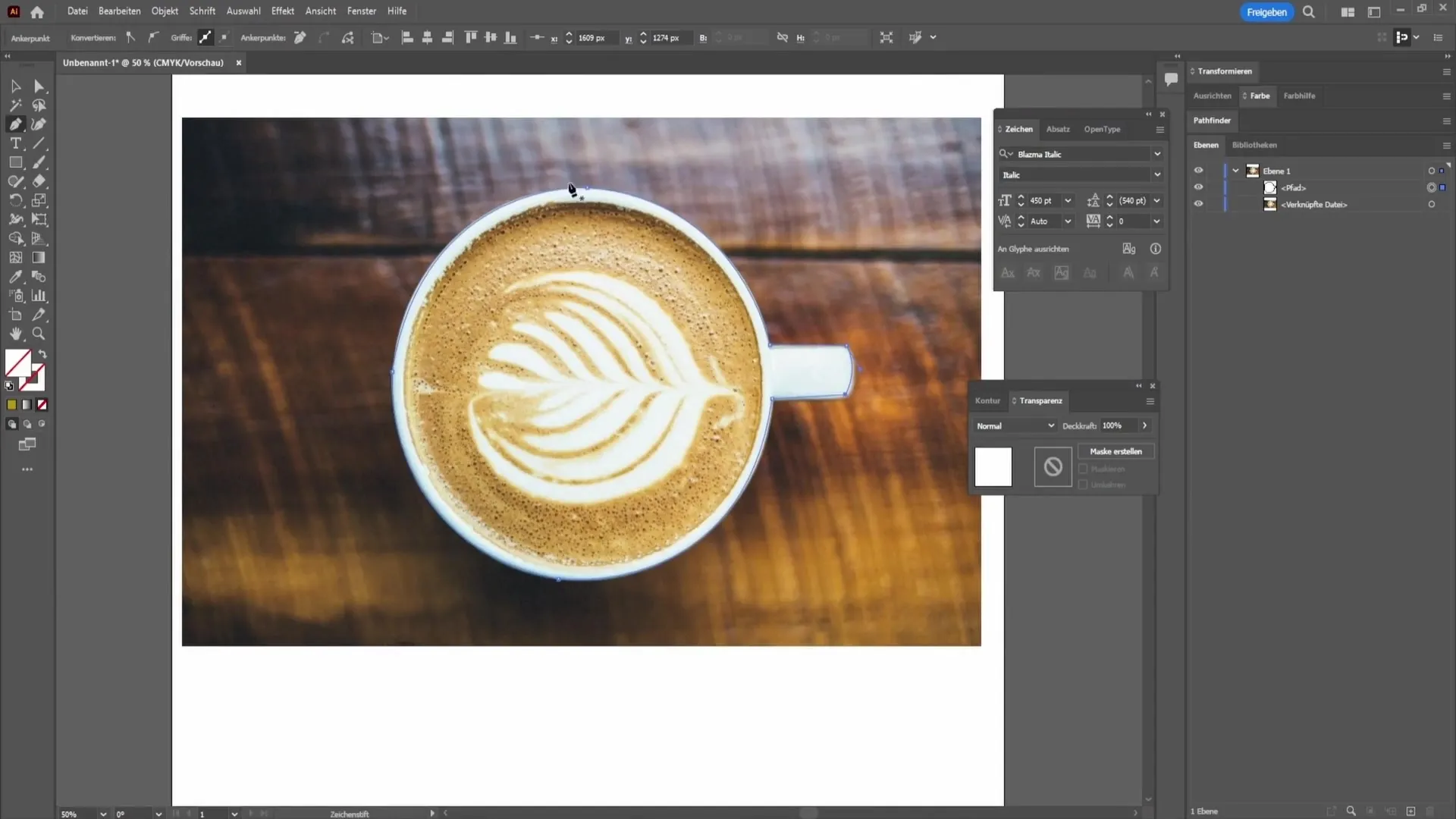Click the fill color swatch
The height and width of the screenshot is (819, 1456).
18,363
